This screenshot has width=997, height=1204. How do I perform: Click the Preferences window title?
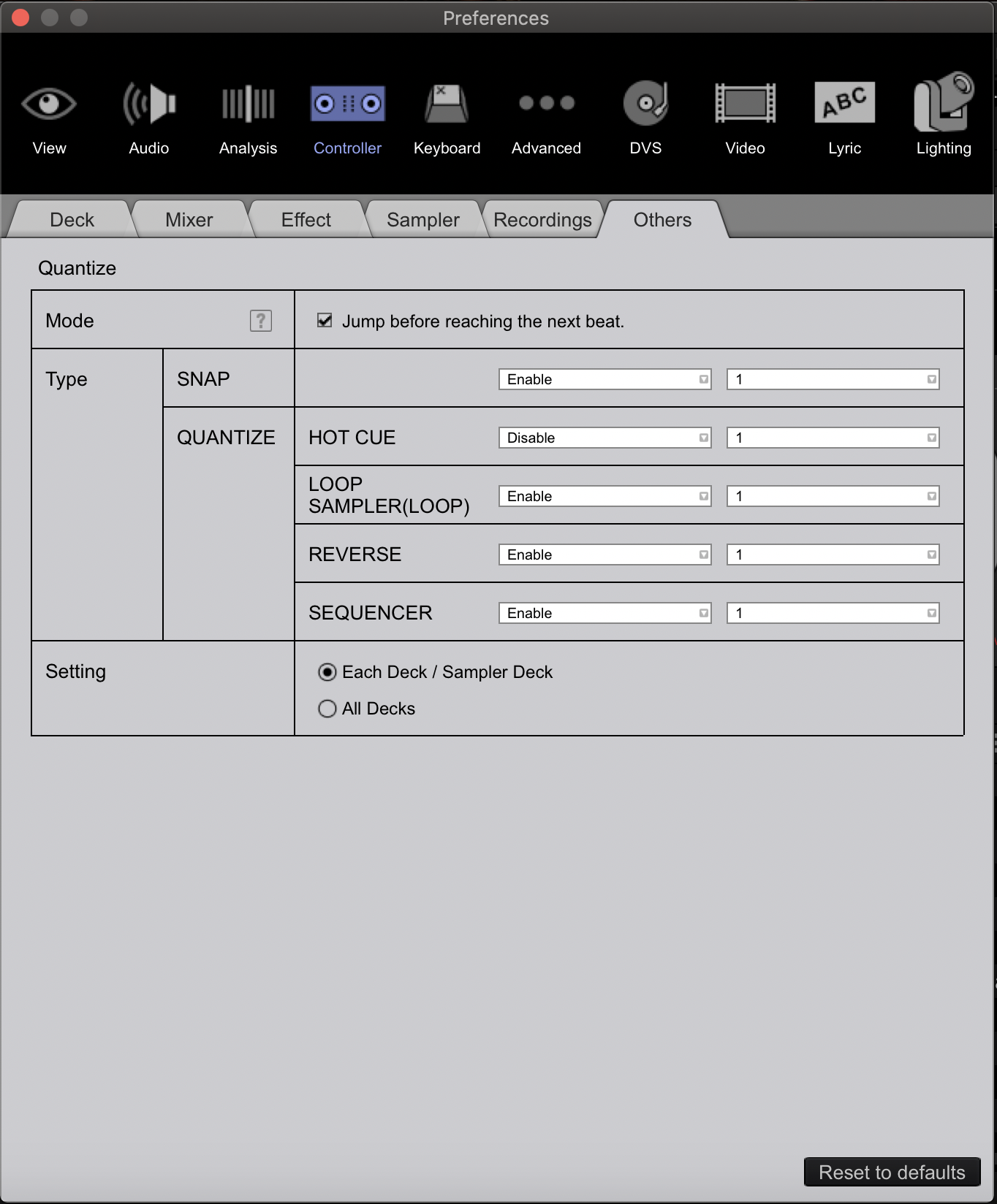(x=496, y=18)
